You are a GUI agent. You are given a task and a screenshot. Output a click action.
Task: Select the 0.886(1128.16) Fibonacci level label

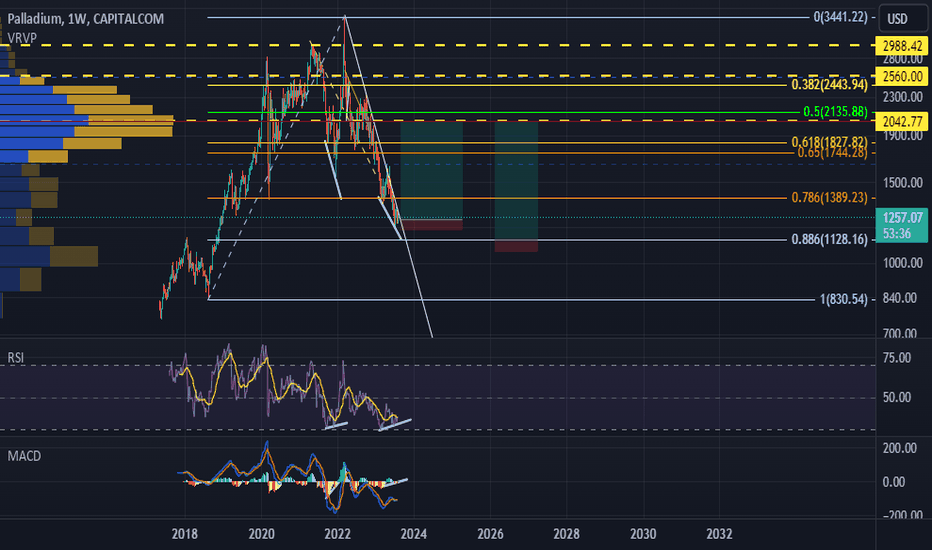click(x=829, y=239)
